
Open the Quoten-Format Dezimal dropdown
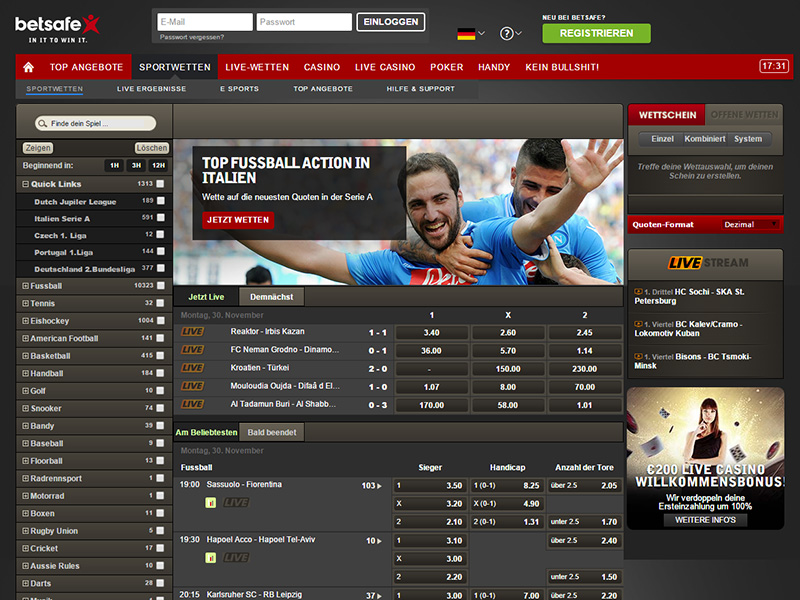pos(751,224)
